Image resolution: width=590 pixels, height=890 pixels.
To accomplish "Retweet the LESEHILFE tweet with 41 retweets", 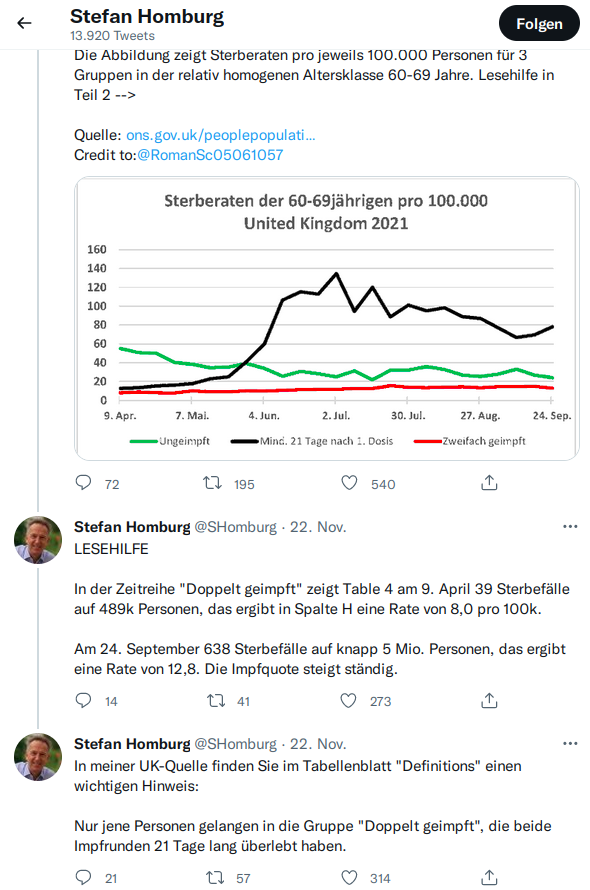I will point(216,700).
